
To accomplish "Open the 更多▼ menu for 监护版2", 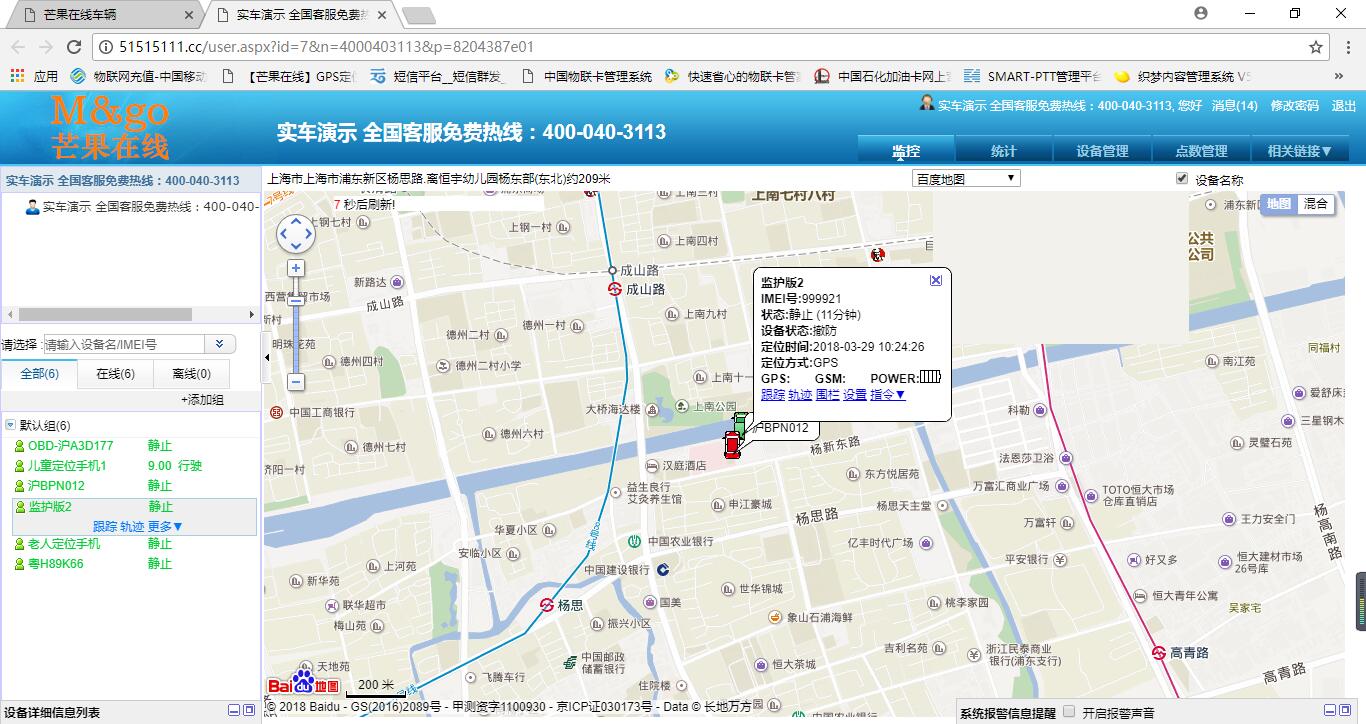I will pyautogui.click(x=165, y=526).
